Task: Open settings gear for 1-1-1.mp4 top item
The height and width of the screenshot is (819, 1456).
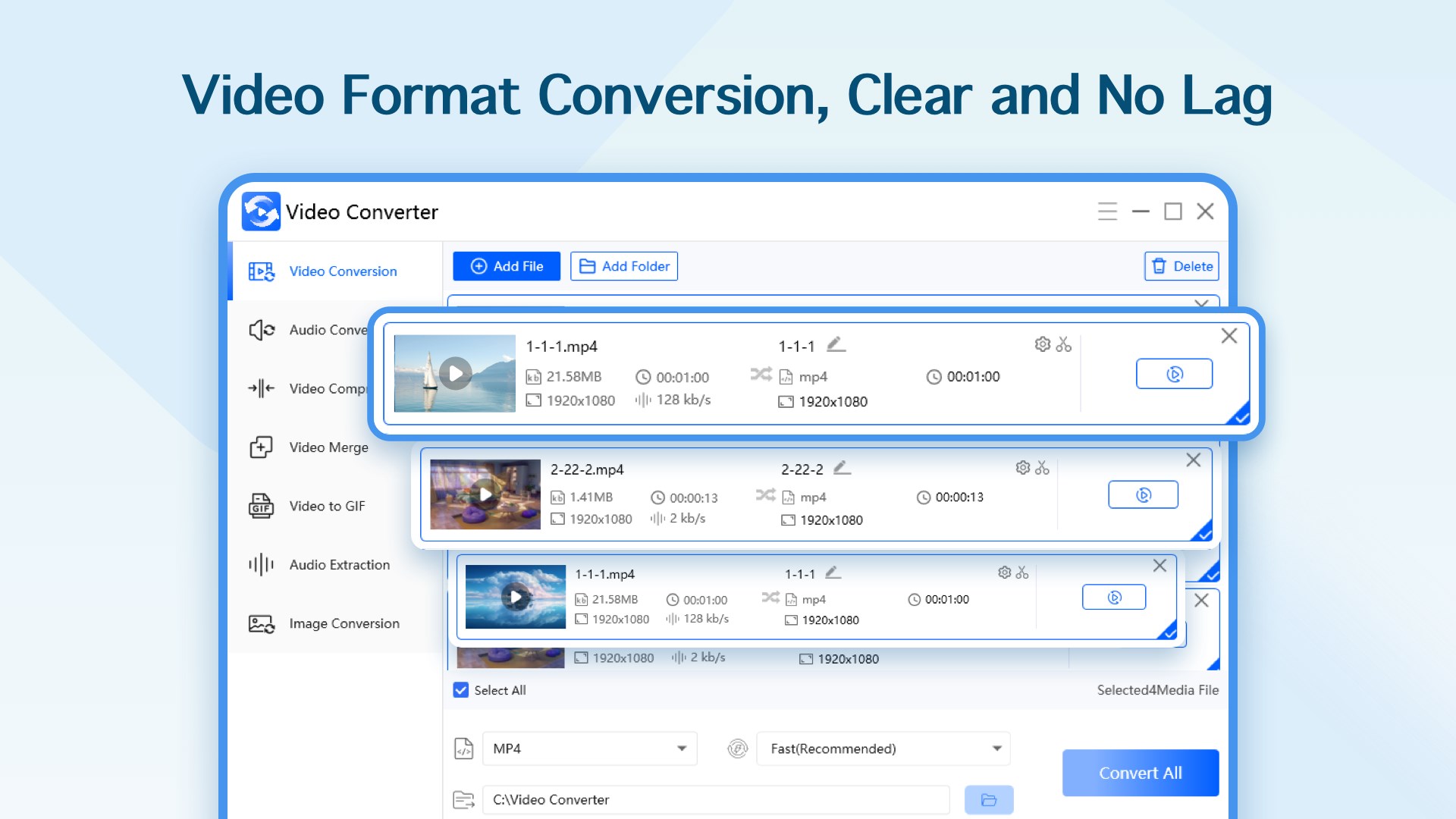Action: point(1042,344)
